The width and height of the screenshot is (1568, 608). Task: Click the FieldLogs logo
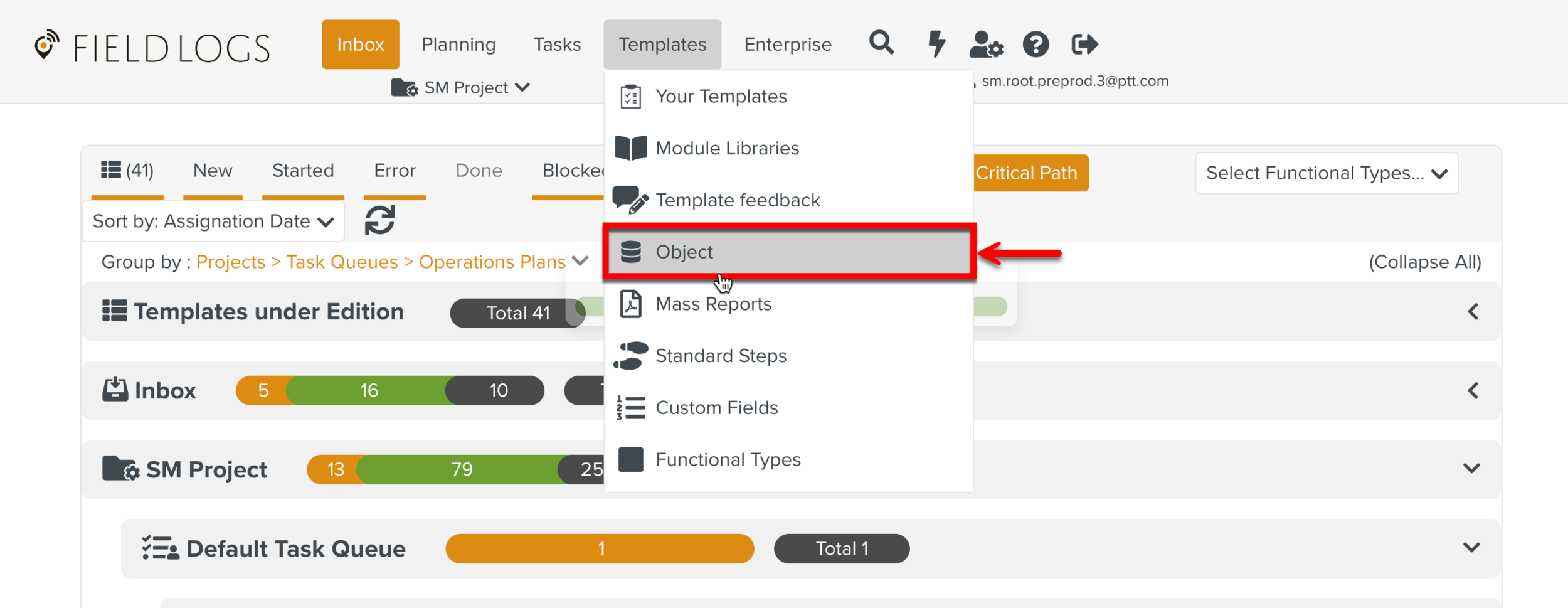(152, 48)
